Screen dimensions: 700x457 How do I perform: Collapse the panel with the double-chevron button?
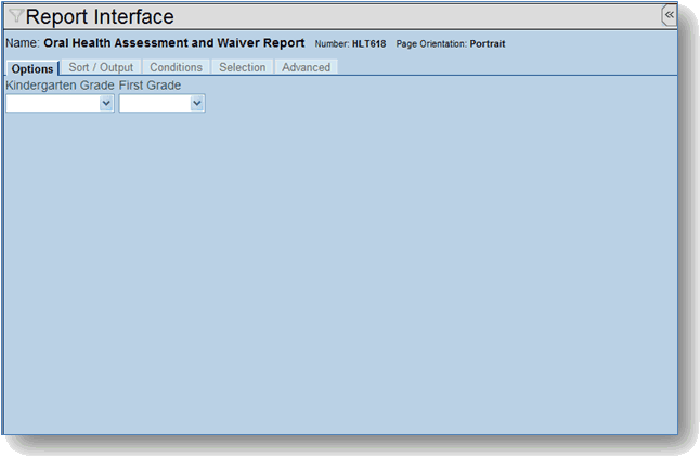tap(669, 15)
